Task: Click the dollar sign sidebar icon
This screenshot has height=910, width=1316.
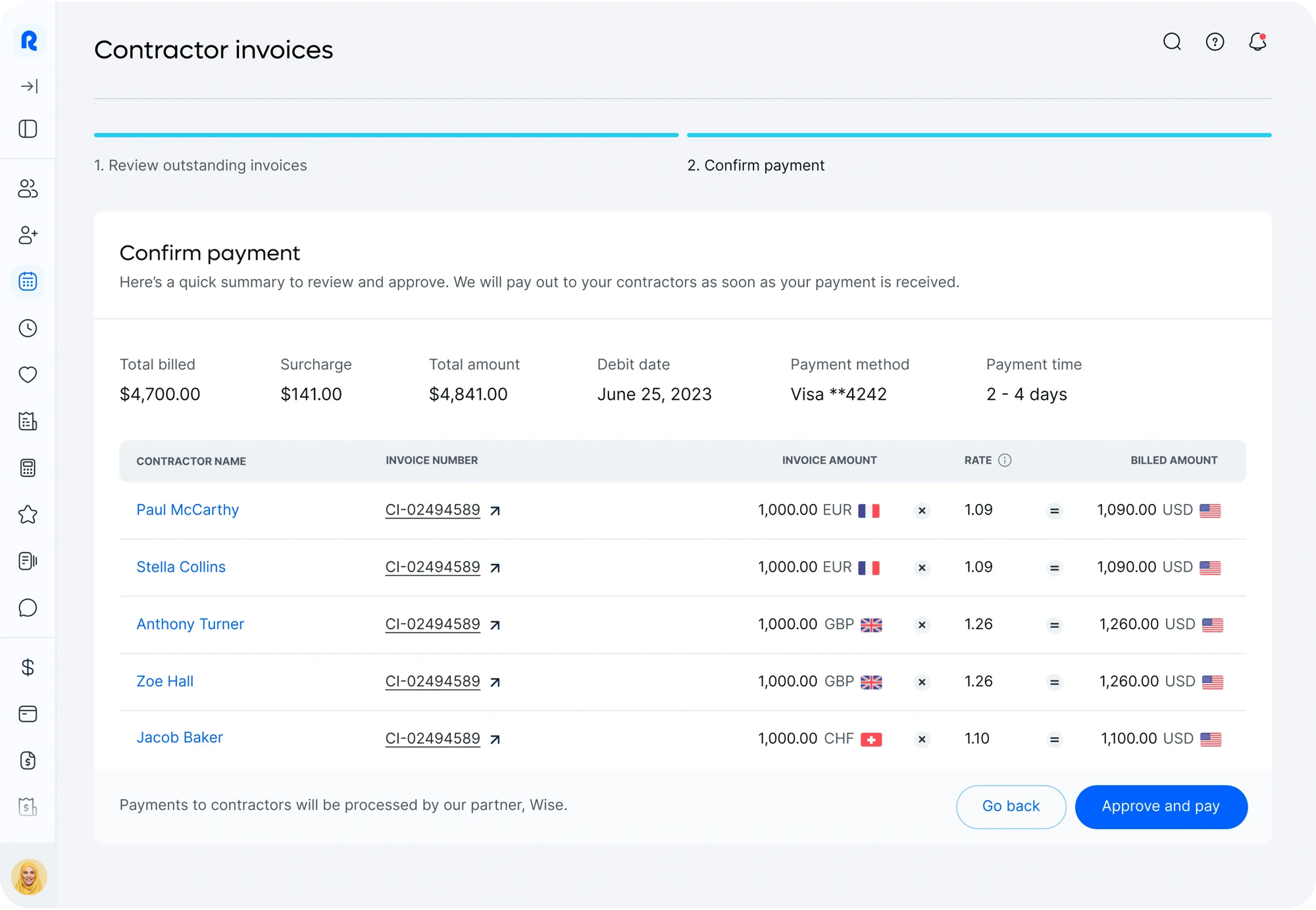Action: [x=28, y=667]
